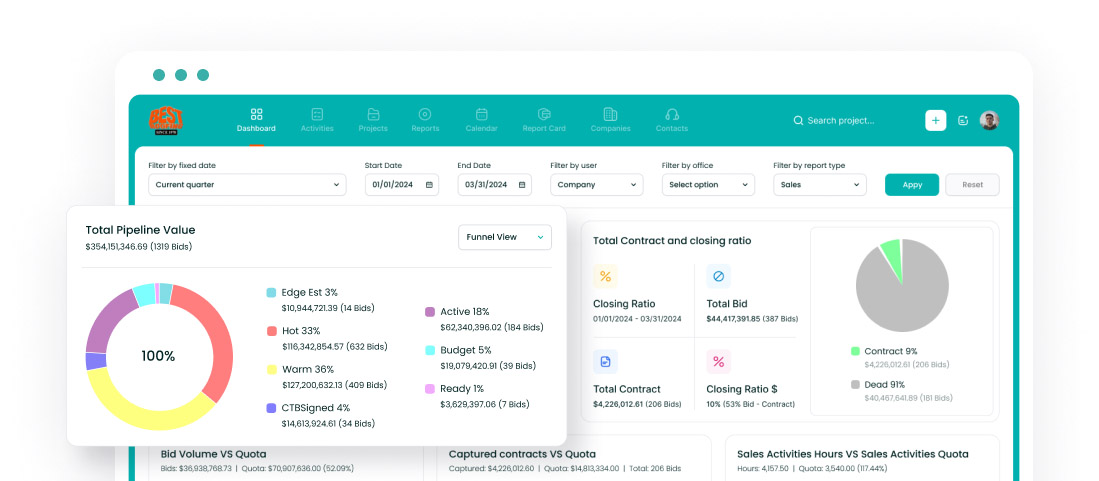Open the Dashboard grid icon

[257, 114]
